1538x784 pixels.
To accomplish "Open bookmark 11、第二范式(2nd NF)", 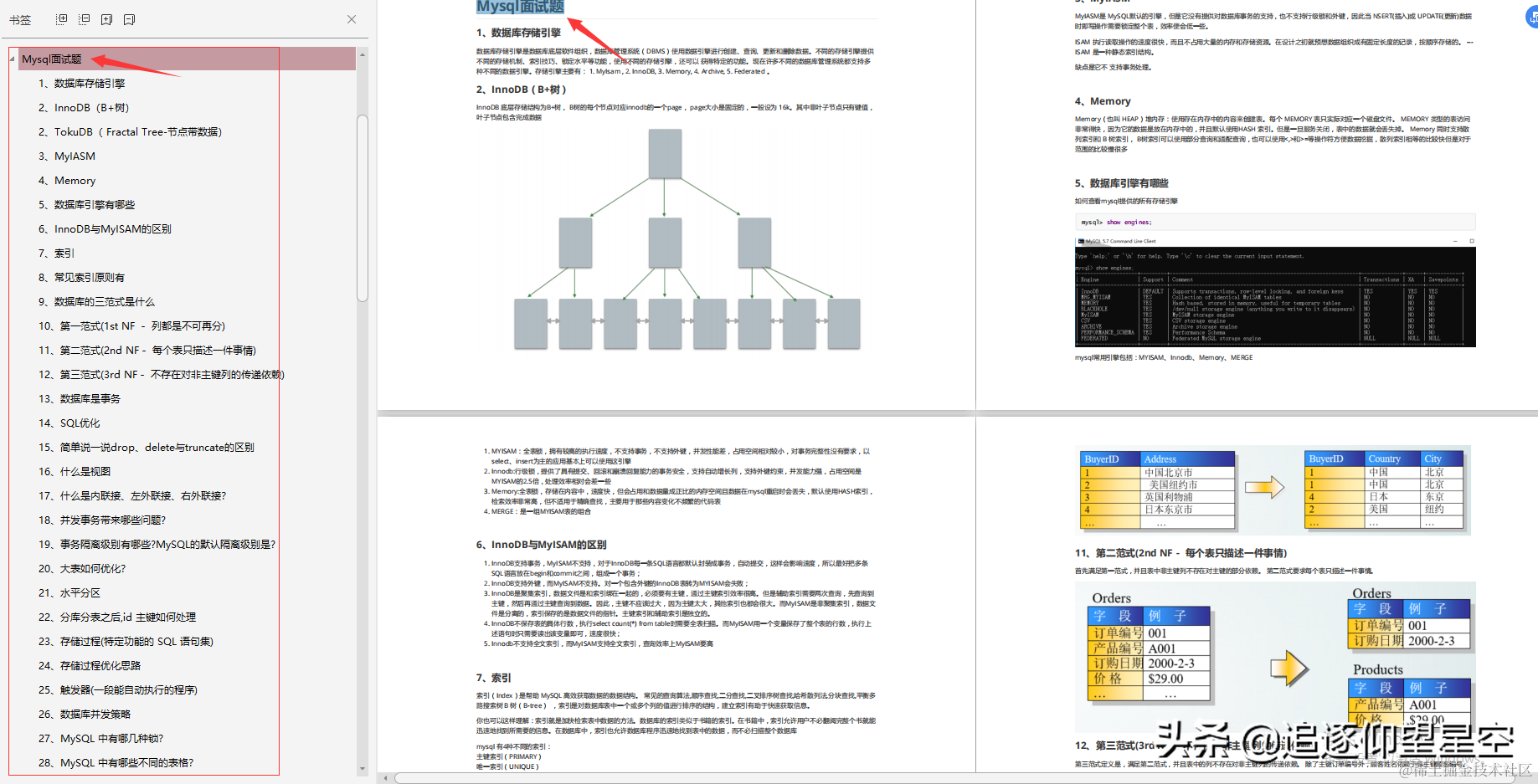I will pyautogui.click(x=147, y=350).
